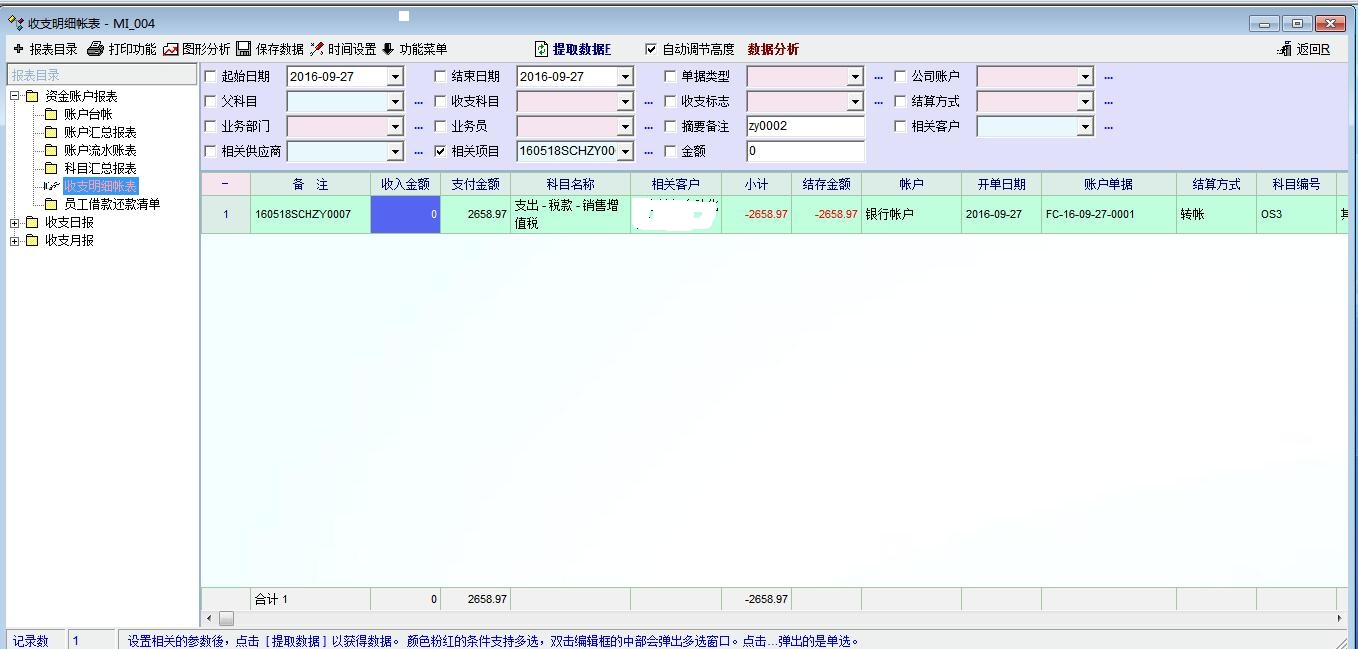Click the 返回 icon at top right

[x=1284, y=49]
